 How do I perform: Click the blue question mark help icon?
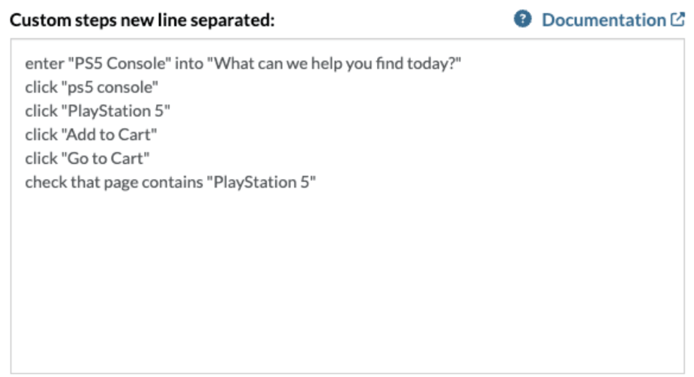tap(522, 19)
